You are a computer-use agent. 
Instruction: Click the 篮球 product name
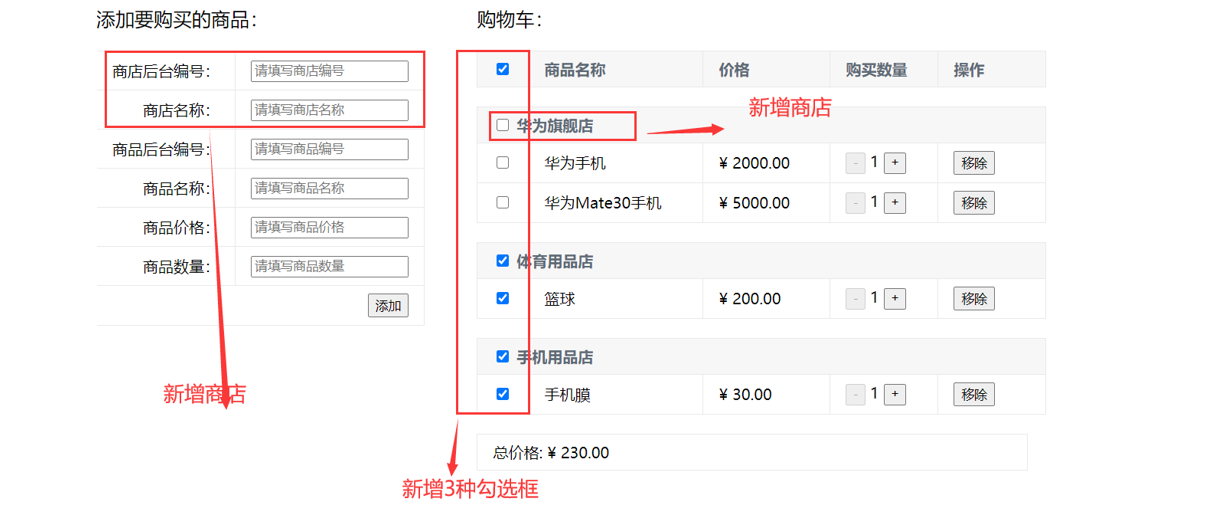click(x=560, y=299)
